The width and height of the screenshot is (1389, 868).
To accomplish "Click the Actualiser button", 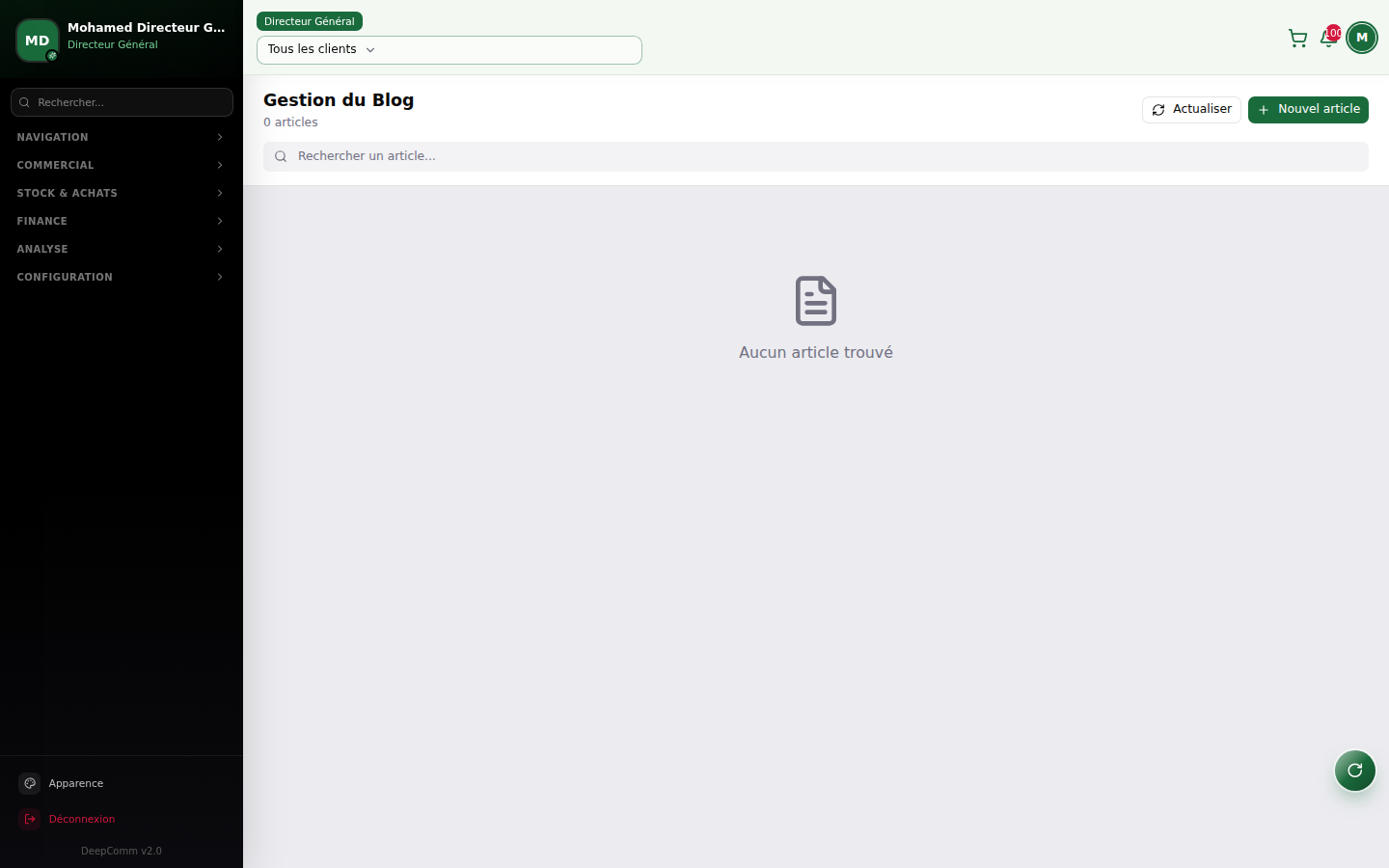I will [x=1191, y=110].
